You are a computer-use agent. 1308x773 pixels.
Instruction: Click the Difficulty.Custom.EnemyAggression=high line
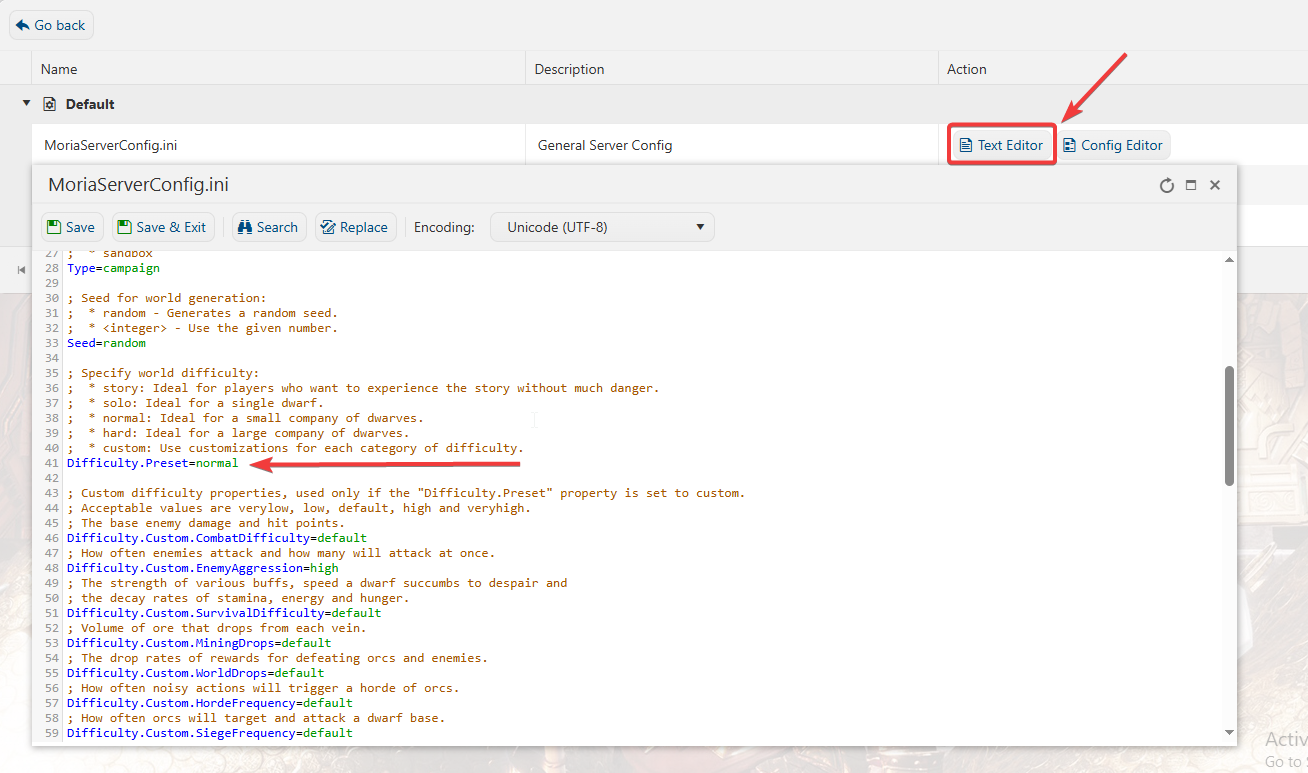[x=203, y=568]
